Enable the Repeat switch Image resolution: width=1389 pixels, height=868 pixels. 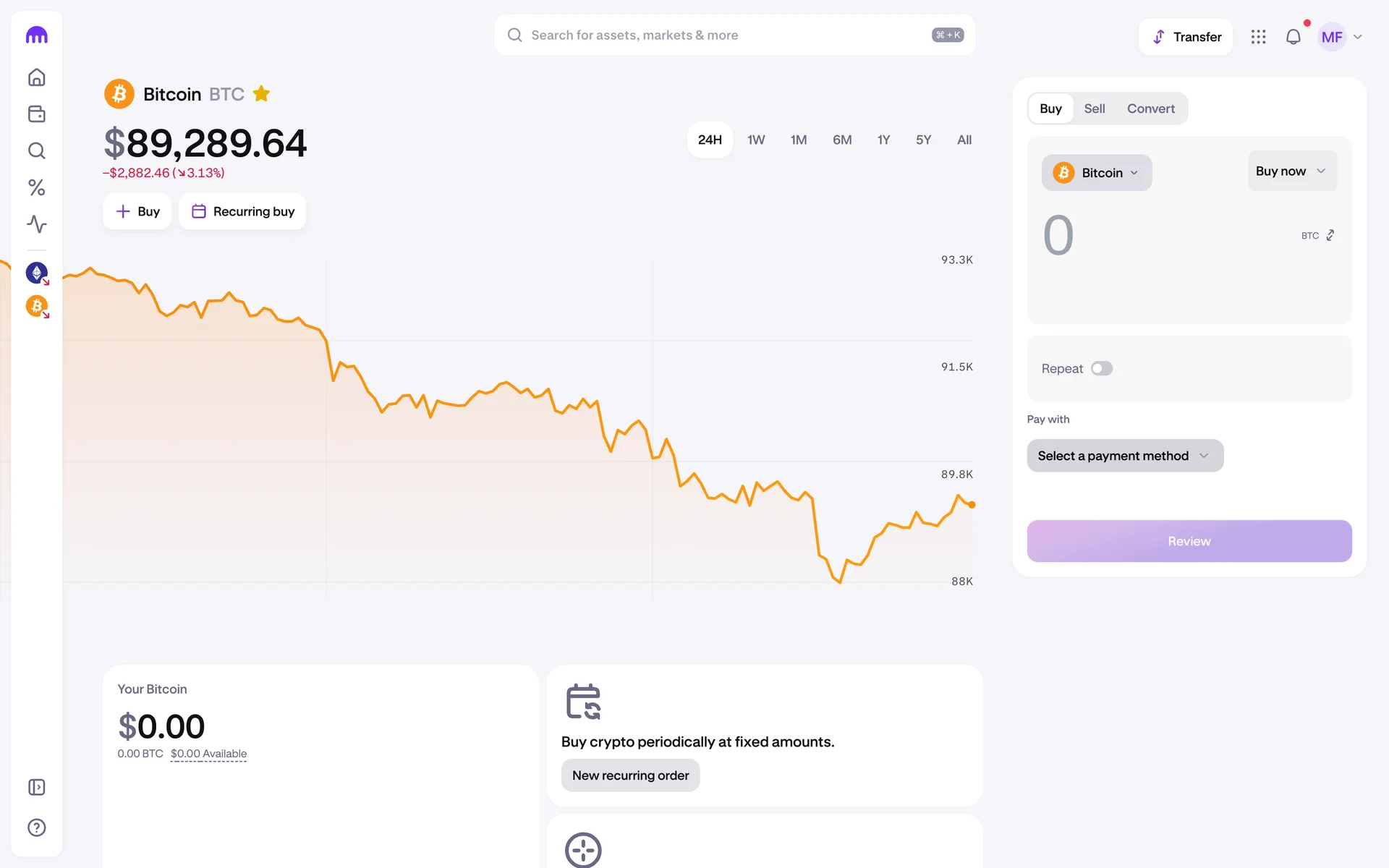(x=1101, y=369)
